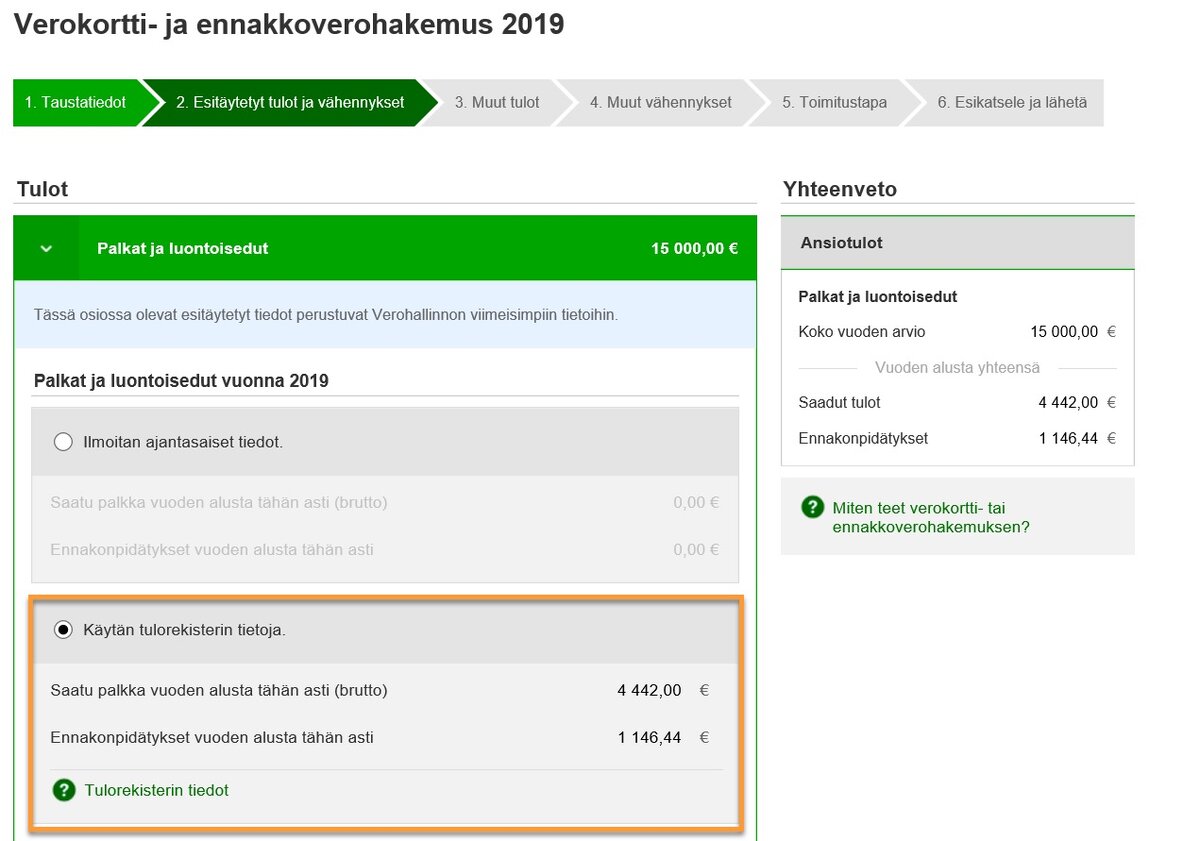The height and width of the screenshot is (841, 1200).
Task: Click the 1 146,44 withholding amount field
Action: [650, 738]
